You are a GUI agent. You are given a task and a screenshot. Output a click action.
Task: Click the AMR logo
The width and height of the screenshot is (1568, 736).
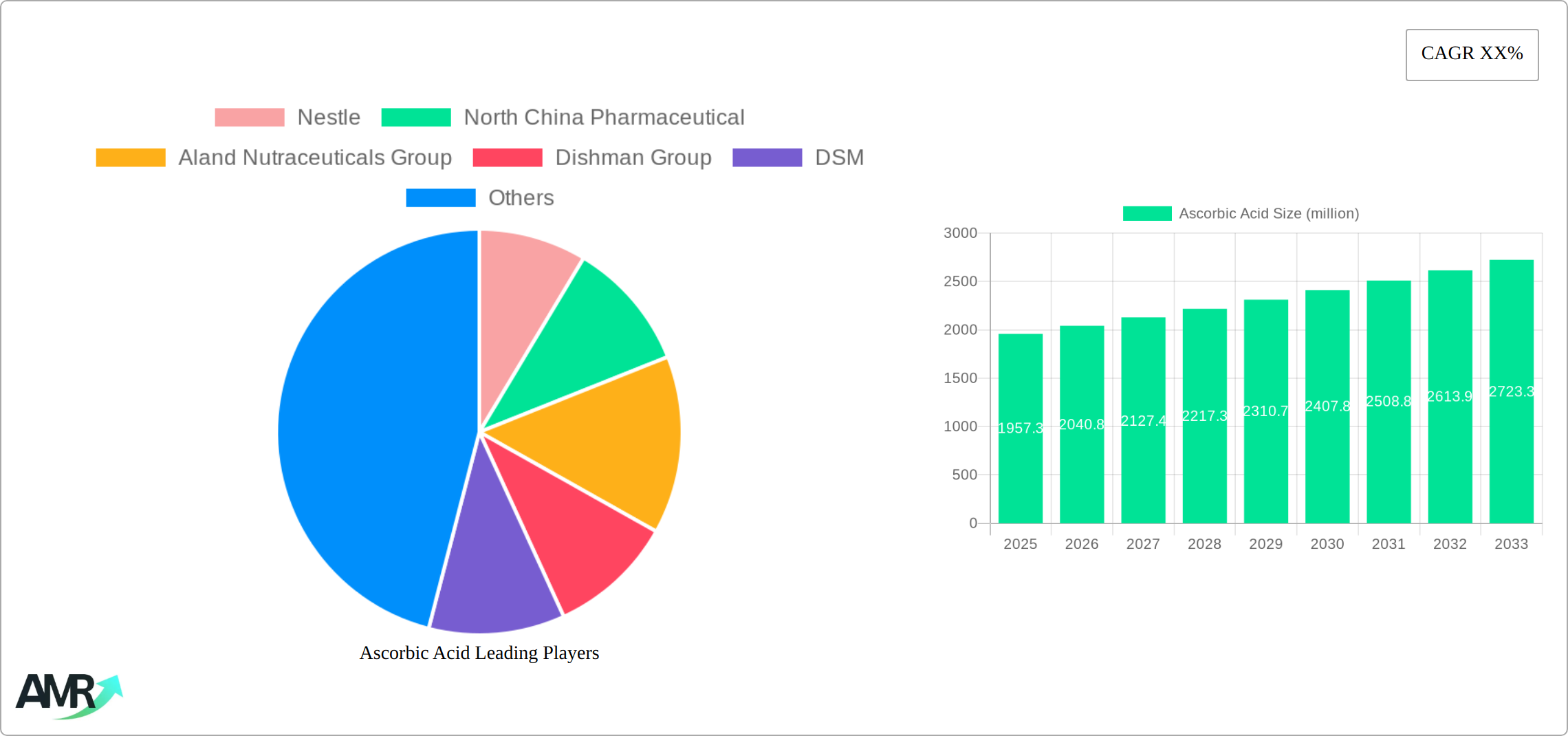69,696
